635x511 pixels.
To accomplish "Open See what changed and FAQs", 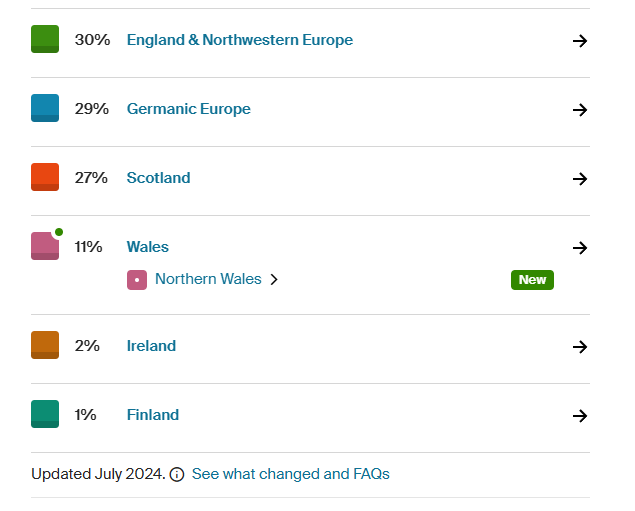I will (x=290, y=474).
